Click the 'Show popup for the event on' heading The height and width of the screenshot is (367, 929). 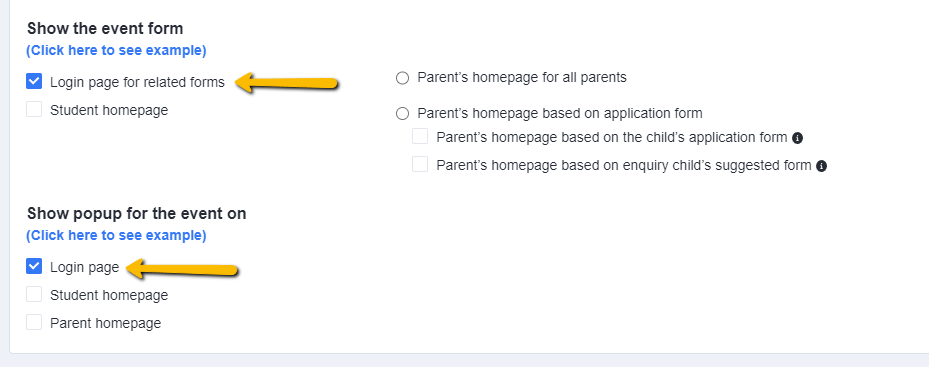coord(137,213)
